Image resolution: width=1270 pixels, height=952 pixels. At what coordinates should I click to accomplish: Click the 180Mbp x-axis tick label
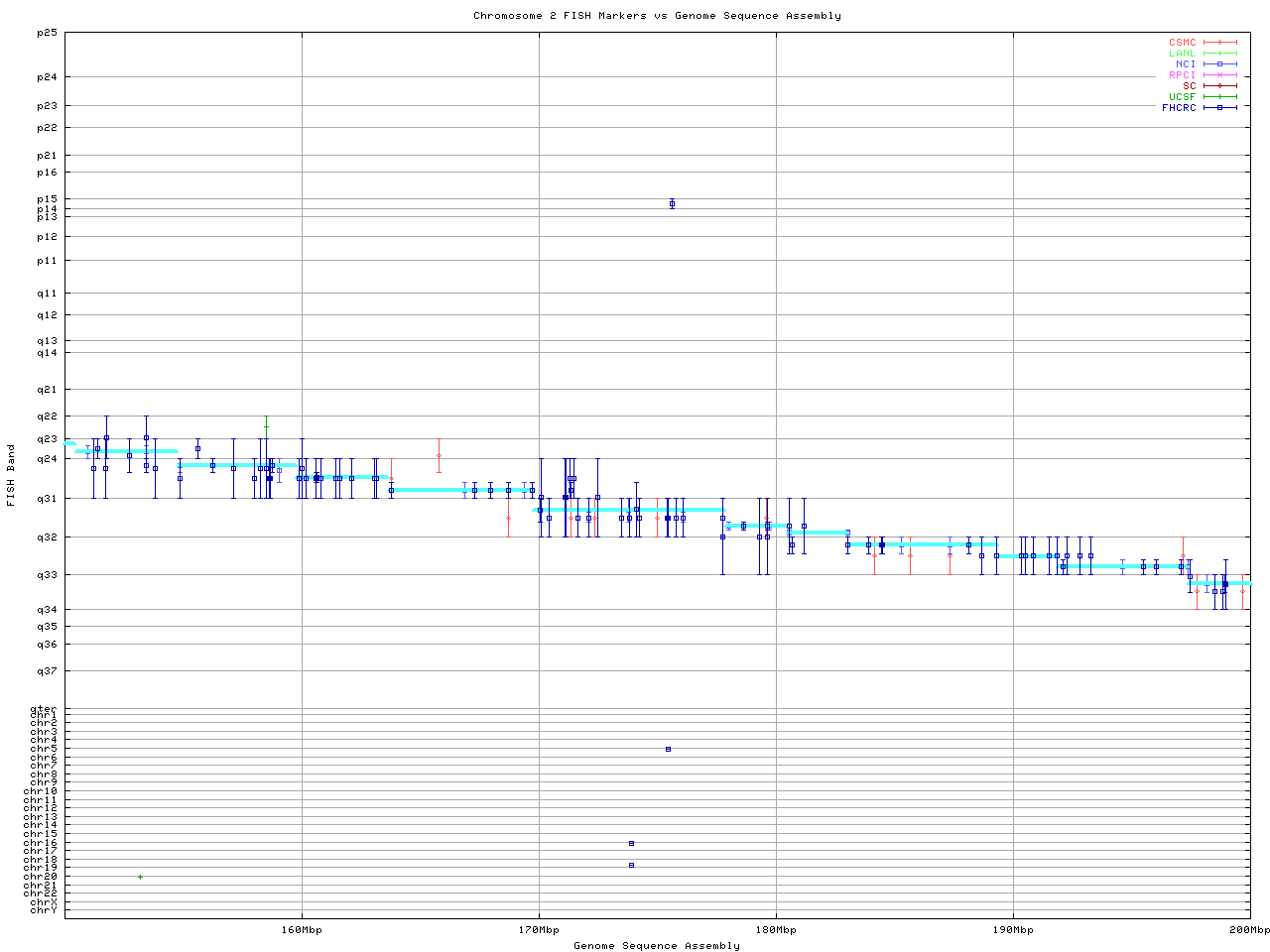pyautogui.click(x=776, y=930)
